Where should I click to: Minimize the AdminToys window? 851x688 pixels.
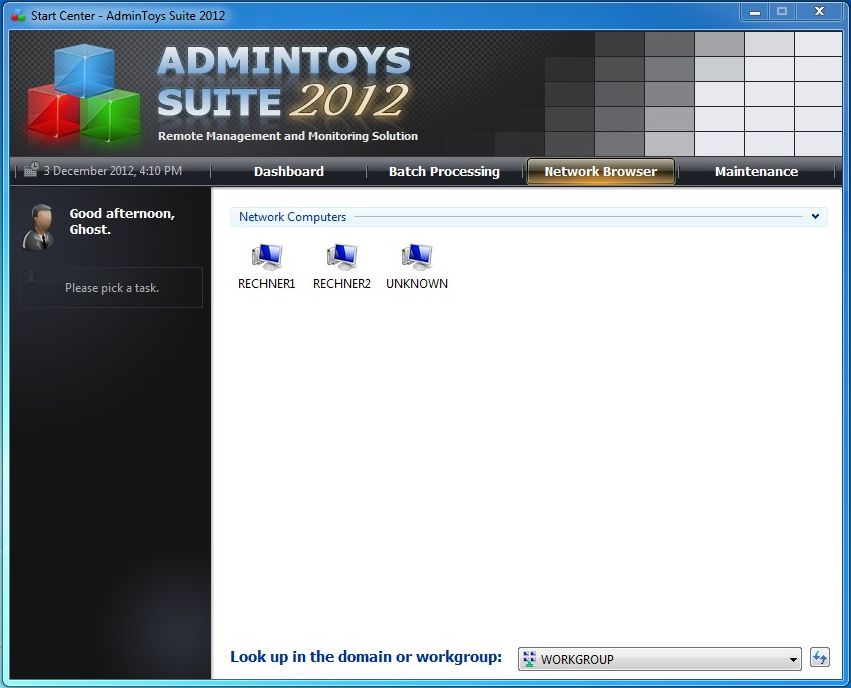point(754,11)
